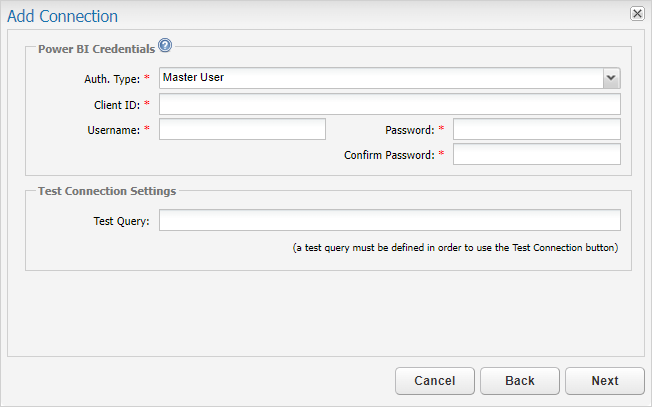Click the Test Query label
This screenshot has width=652, height=407.
pos(121,221)
